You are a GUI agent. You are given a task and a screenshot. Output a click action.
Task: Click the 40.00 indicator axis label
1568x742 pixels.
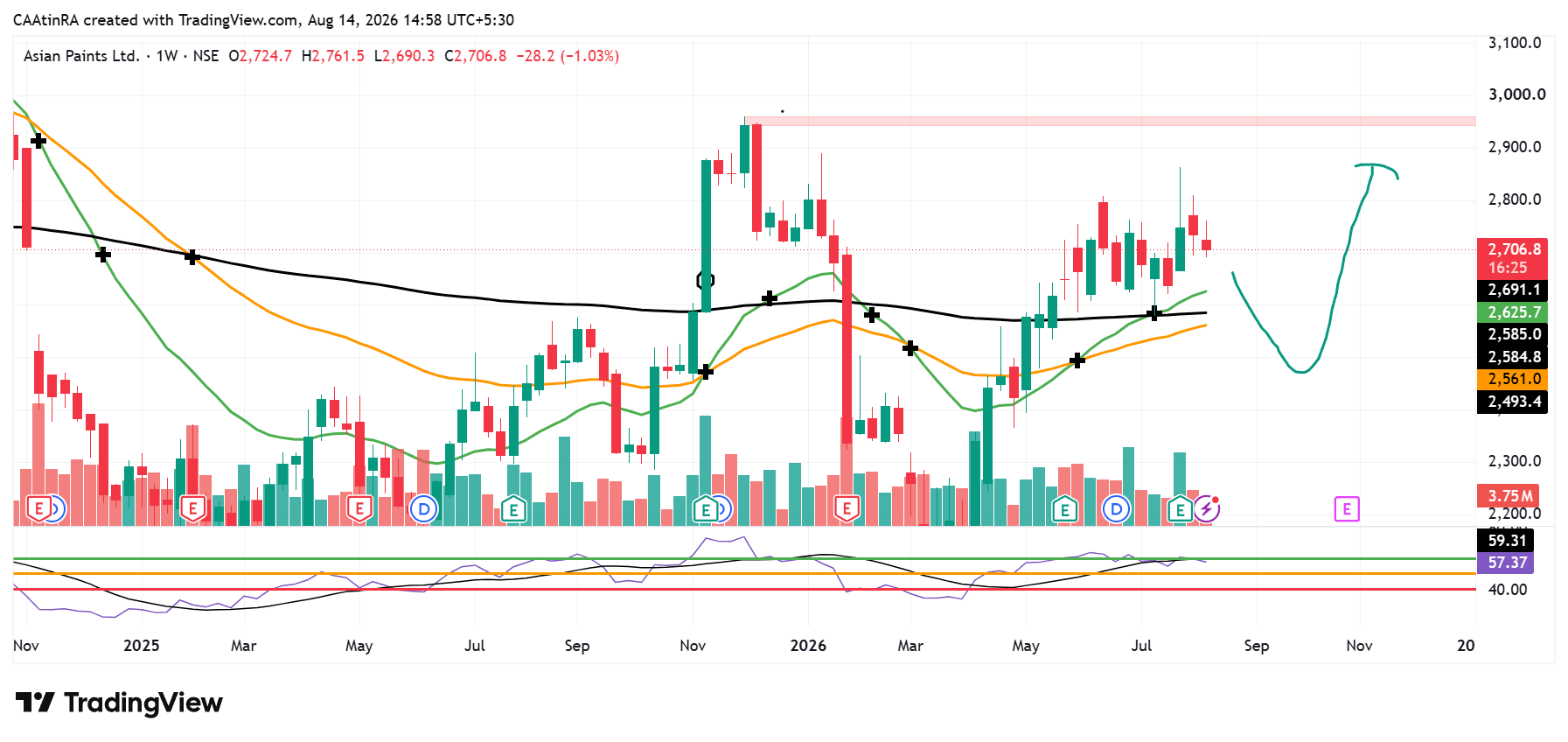[1508, 590]
